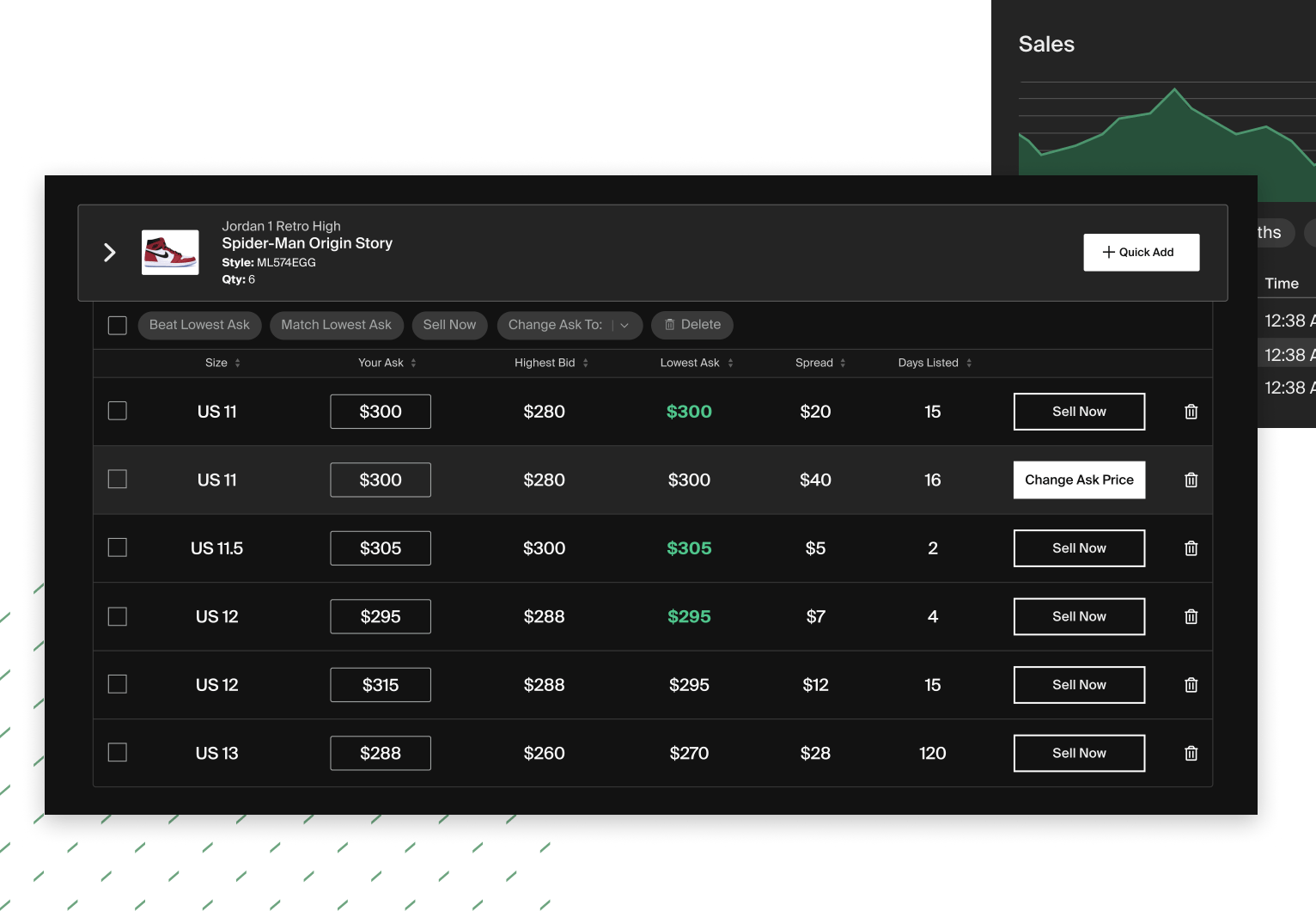Tick the select-all checkbox beside Beat Lowest Ask

[118, 325]
